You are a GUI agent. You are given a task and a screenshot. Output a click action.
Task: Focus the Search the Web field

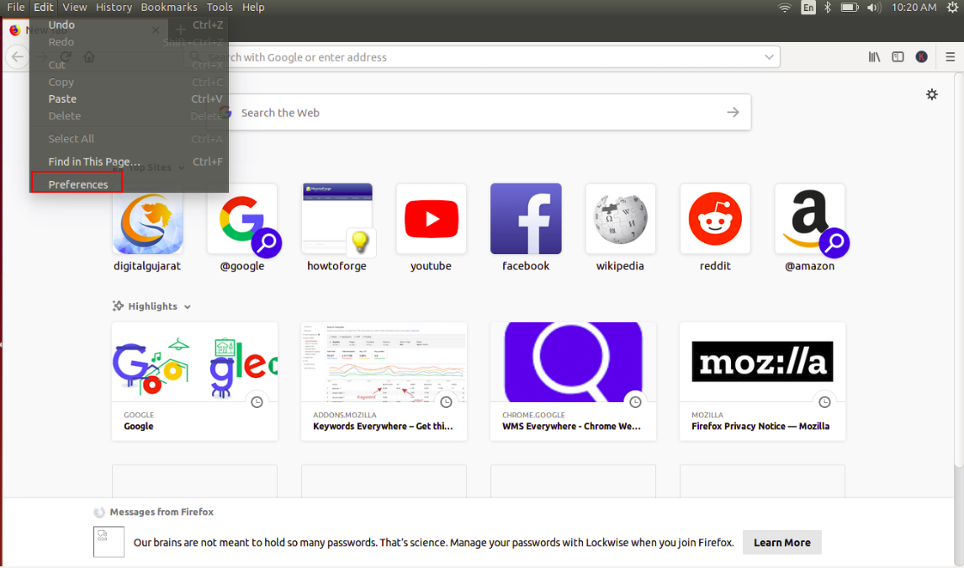click(480, 112)
